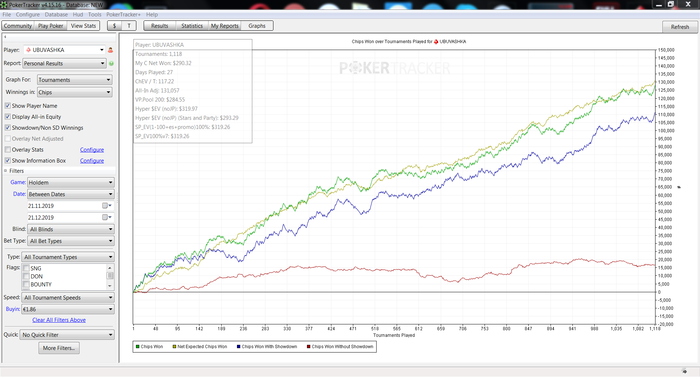The height and width of the screenshot is (377, 700).
Task: Click Configure link next to Overlay Stats
Action: (92, 150)
